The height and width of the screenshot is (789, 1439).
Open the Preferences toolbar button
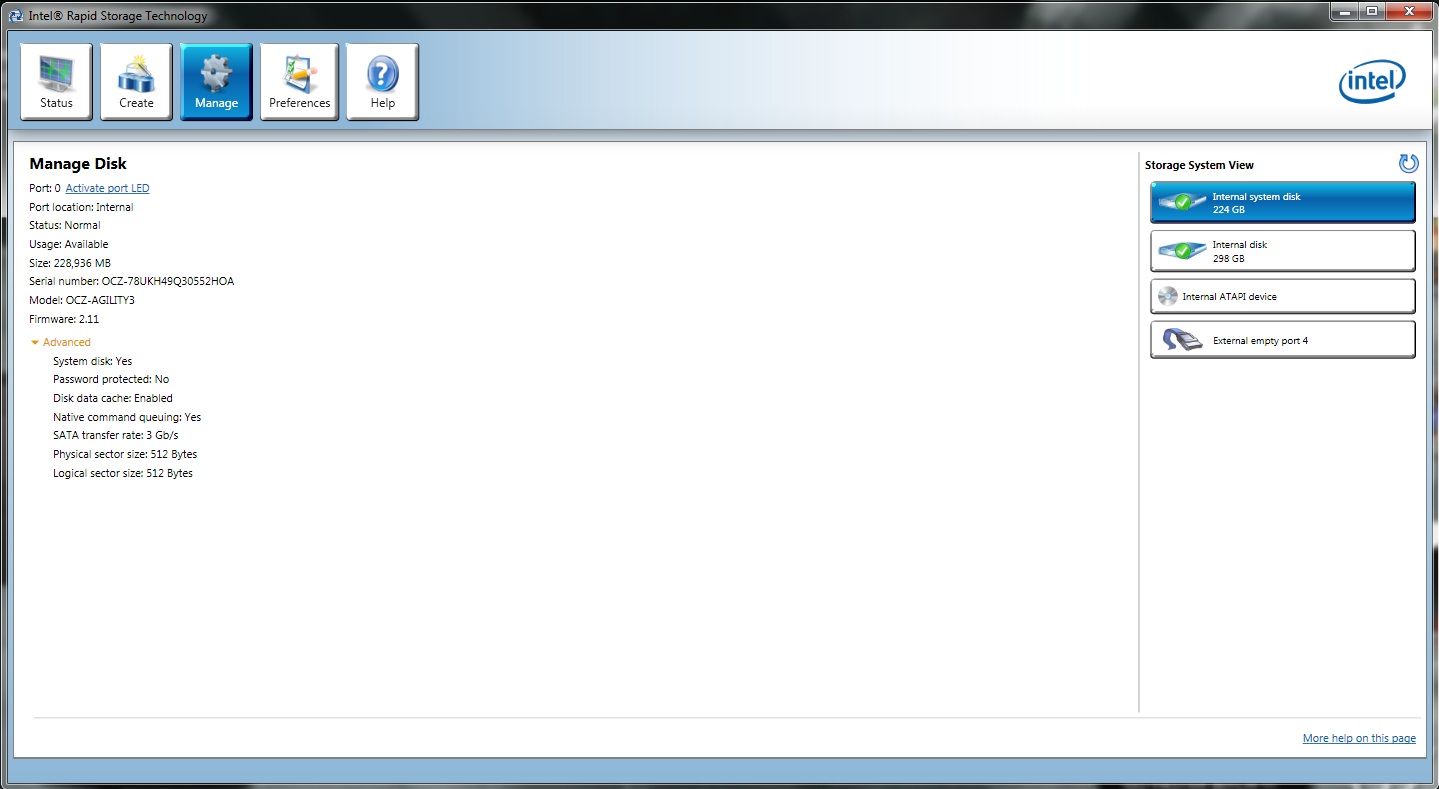tap(299, 81)
